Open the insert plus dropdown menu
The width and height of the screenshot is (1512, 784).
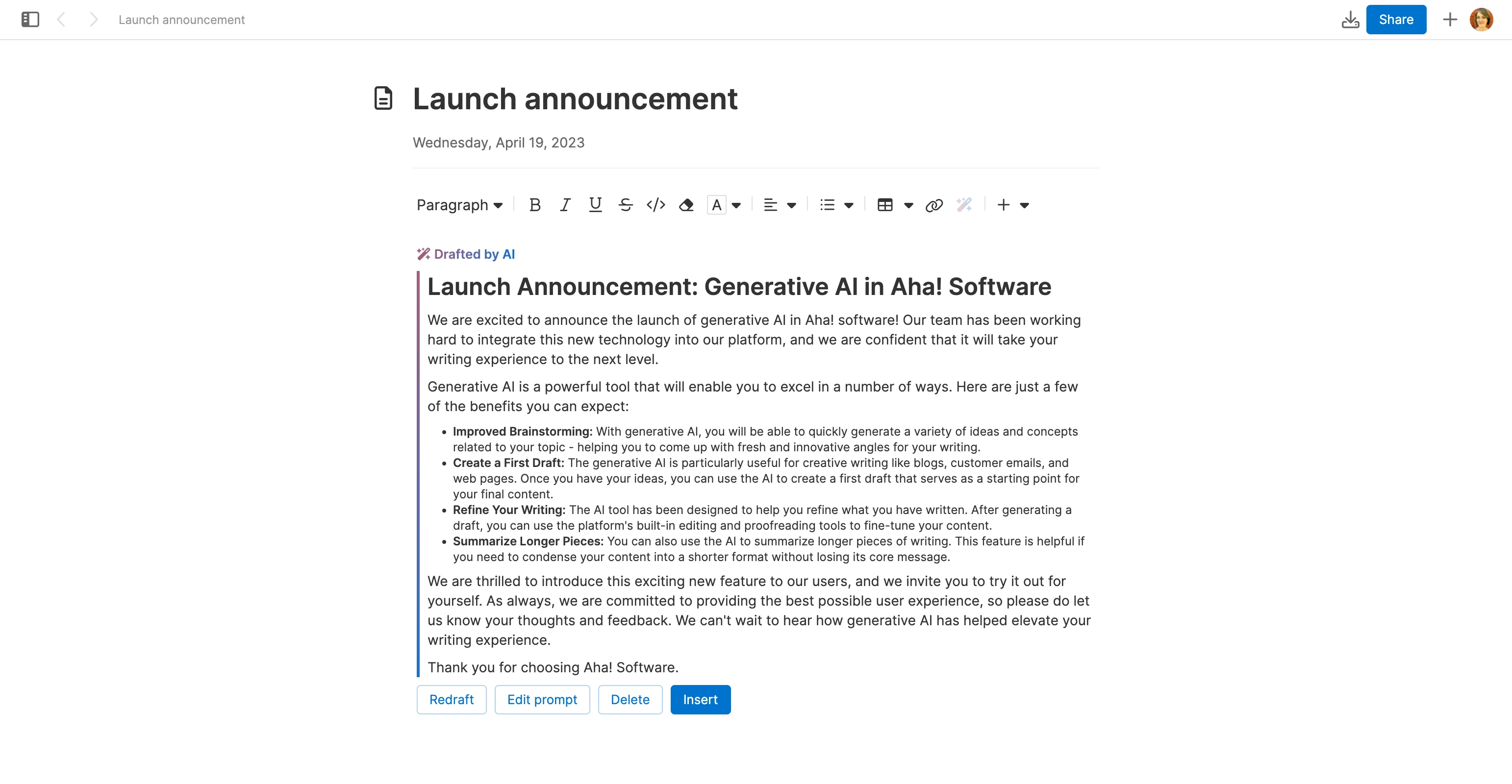click(x=1012, y=205)
